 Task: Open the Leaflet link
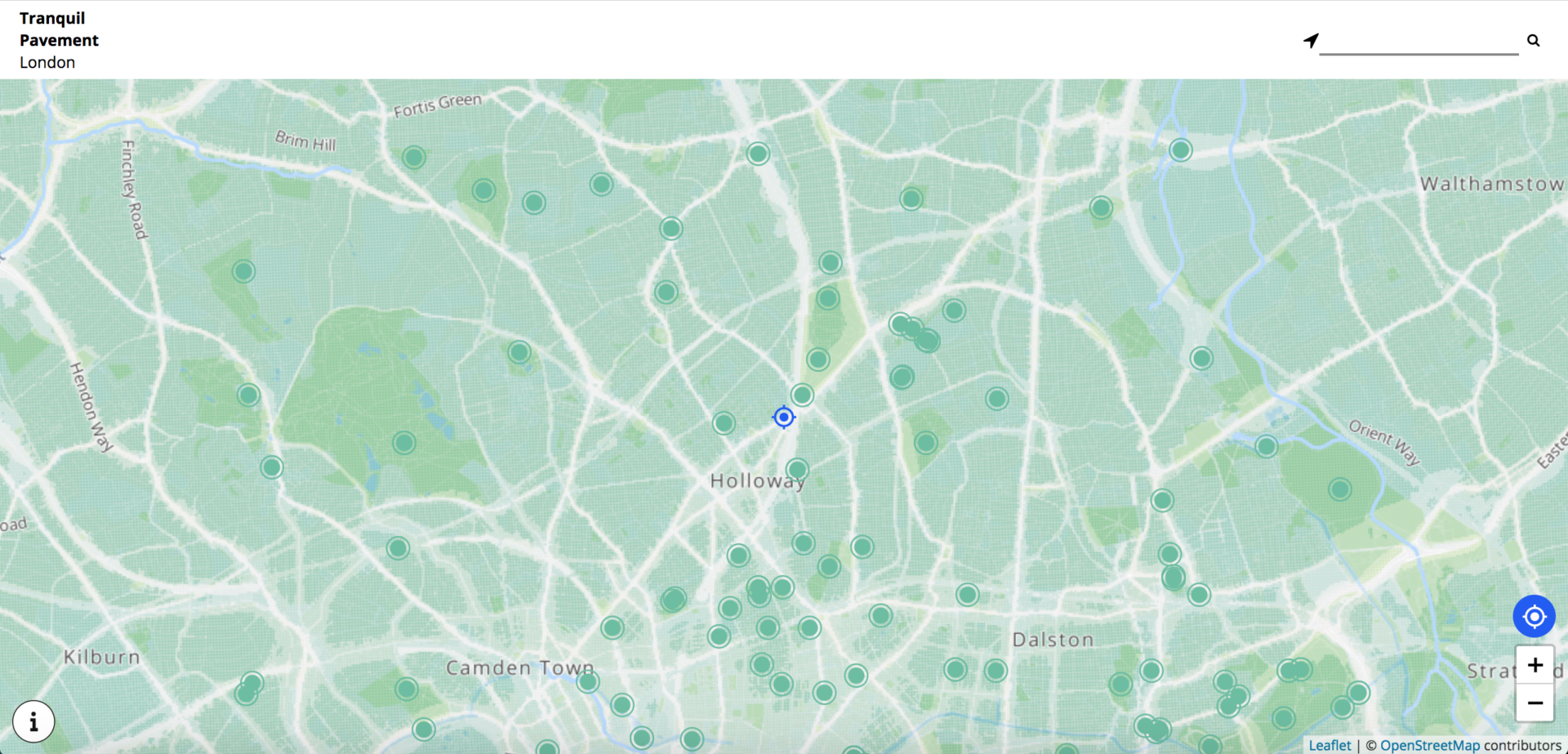(x=1330, y=745)
